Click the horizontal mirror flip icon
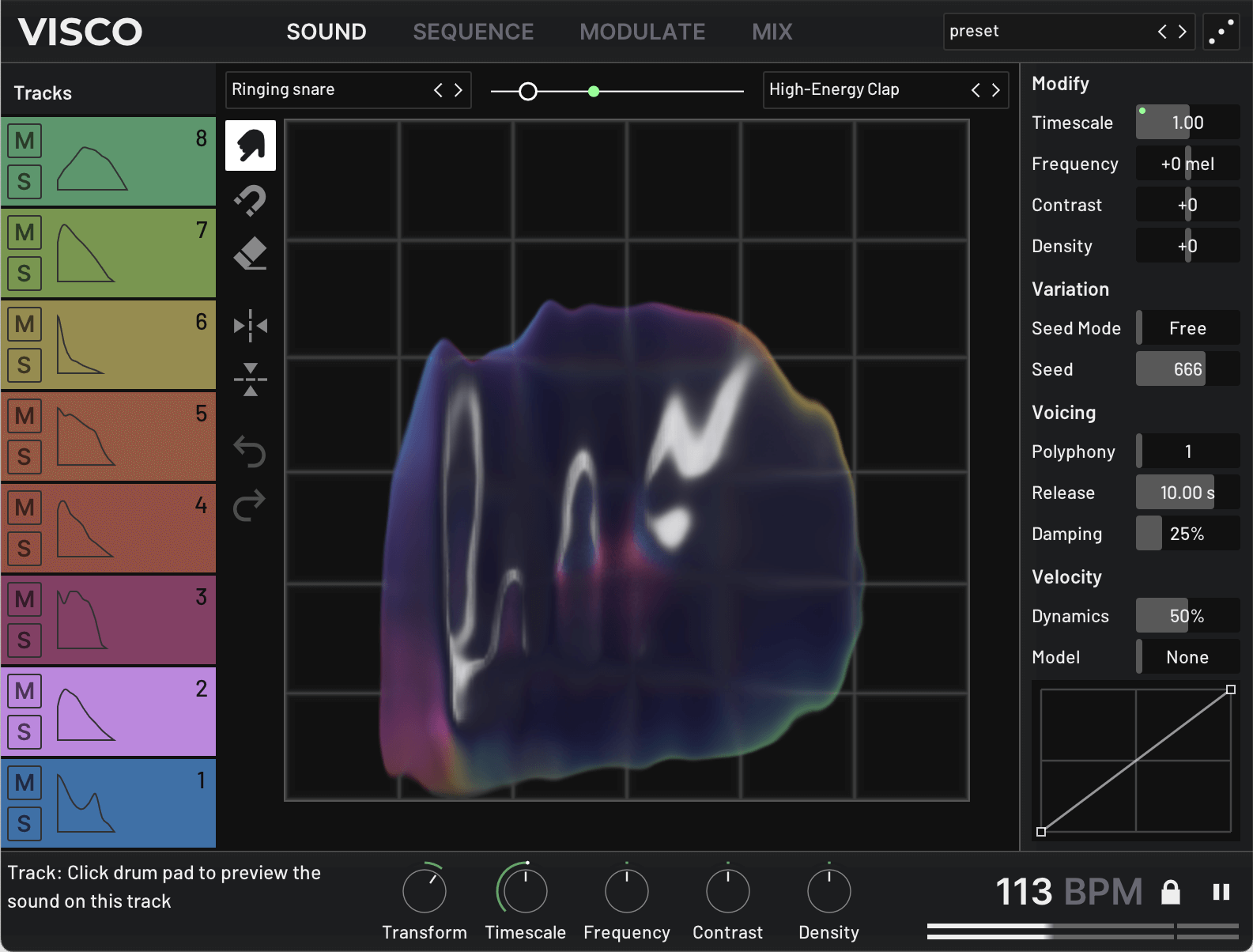The height and width of the screenshot is (952, 1253). coord(251,326)
